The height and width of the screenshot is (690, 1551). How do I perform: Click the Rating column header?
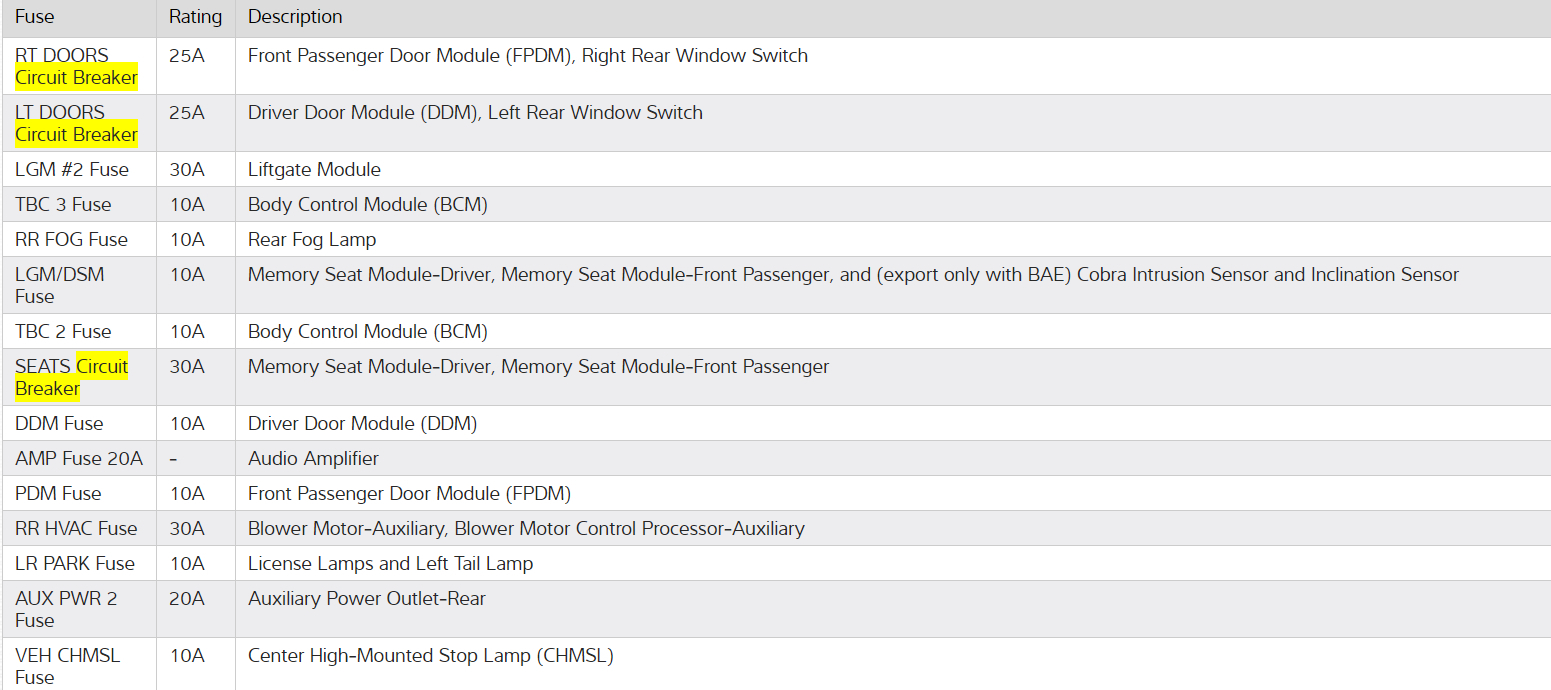coord(195,17)
